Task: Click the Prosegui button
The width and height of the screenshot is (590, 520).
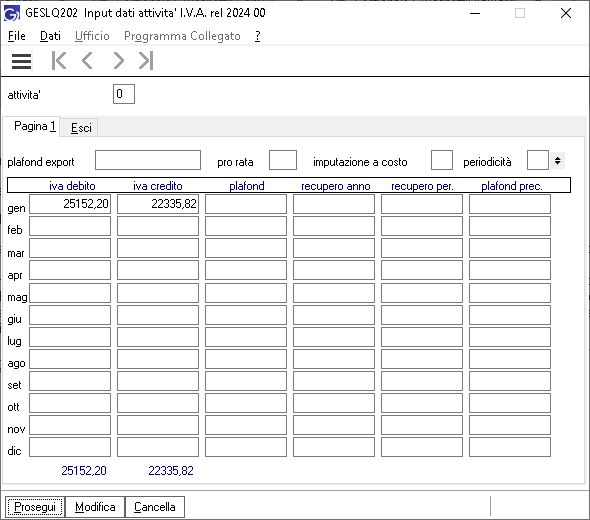Action: click(35, 507)
